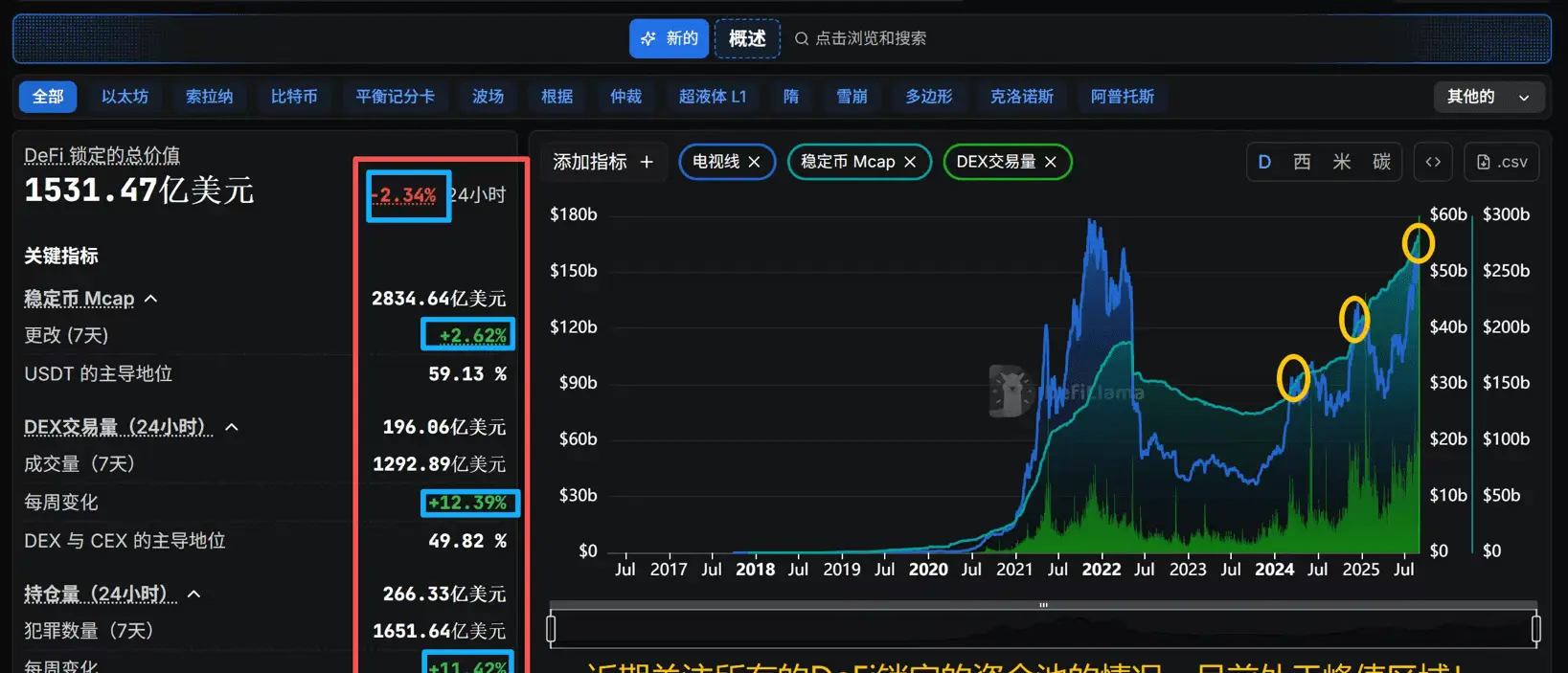This screenshot has width=1568, height=673.
Task: Select the 全部 chain tab
Action: pyautogui.click(x=48, y=97)
